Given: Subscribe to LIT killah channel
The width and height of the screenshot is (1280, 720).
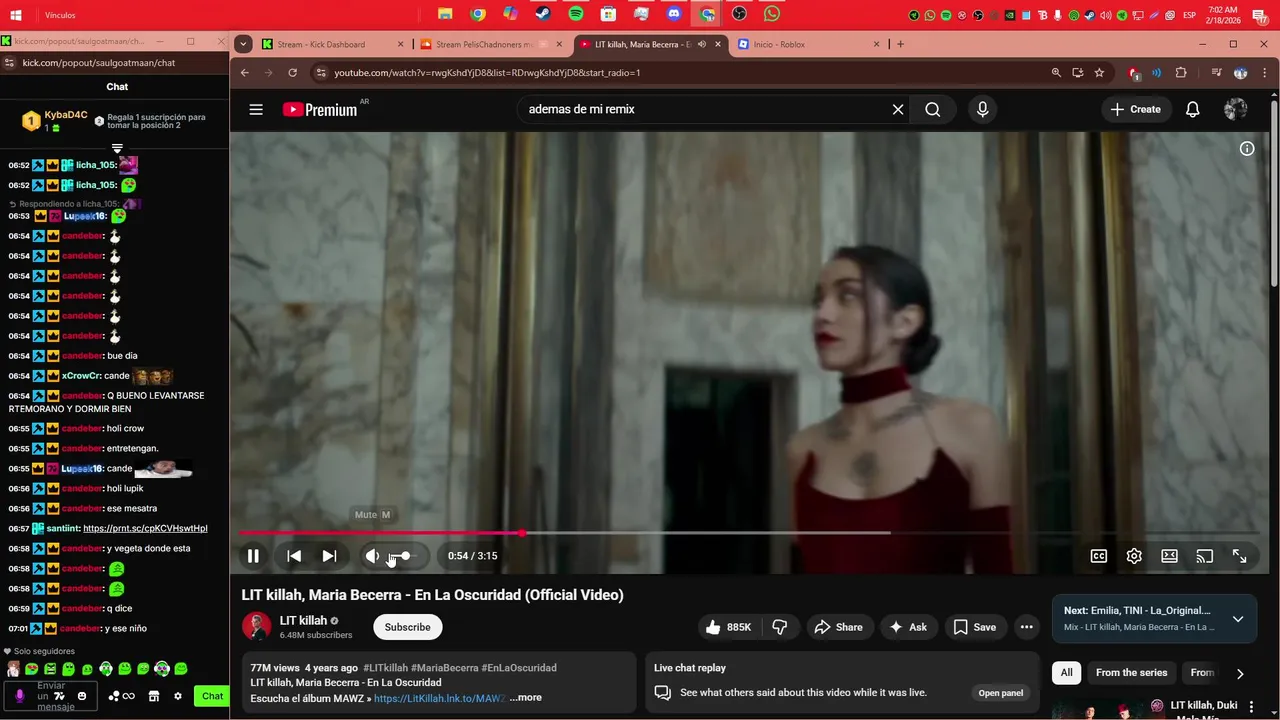Looking at the screenshot, I should click(408, 627).
